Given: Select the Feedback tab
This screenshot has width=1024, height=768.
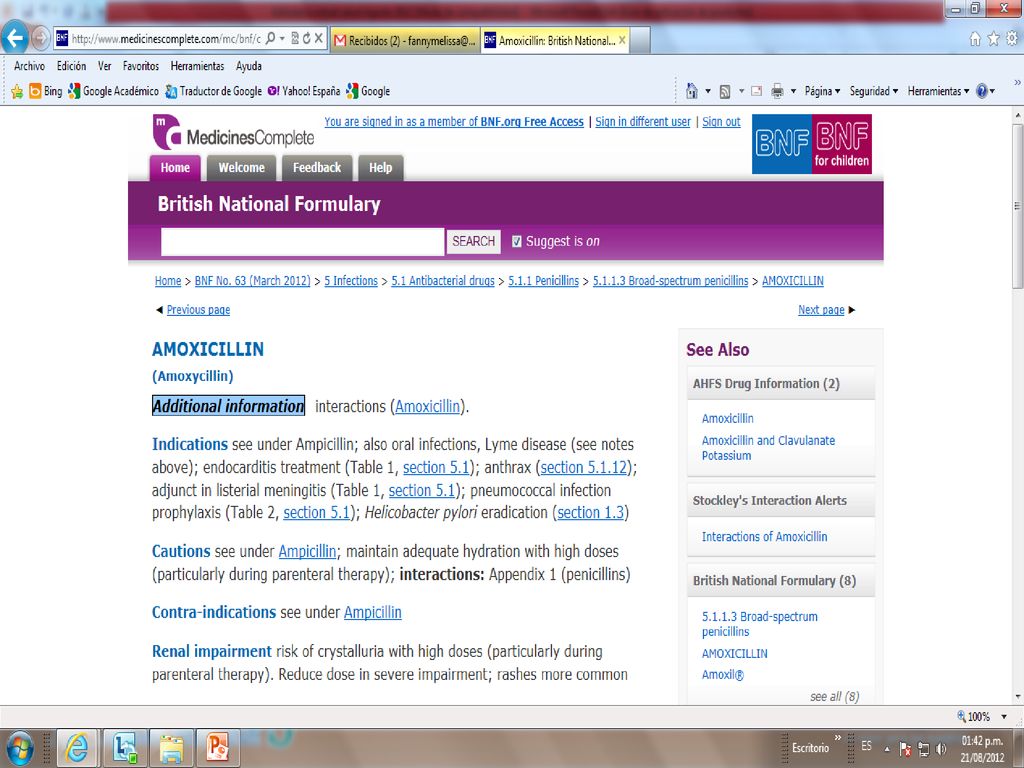Looking at the screenshot, I should tap(317, 168).
